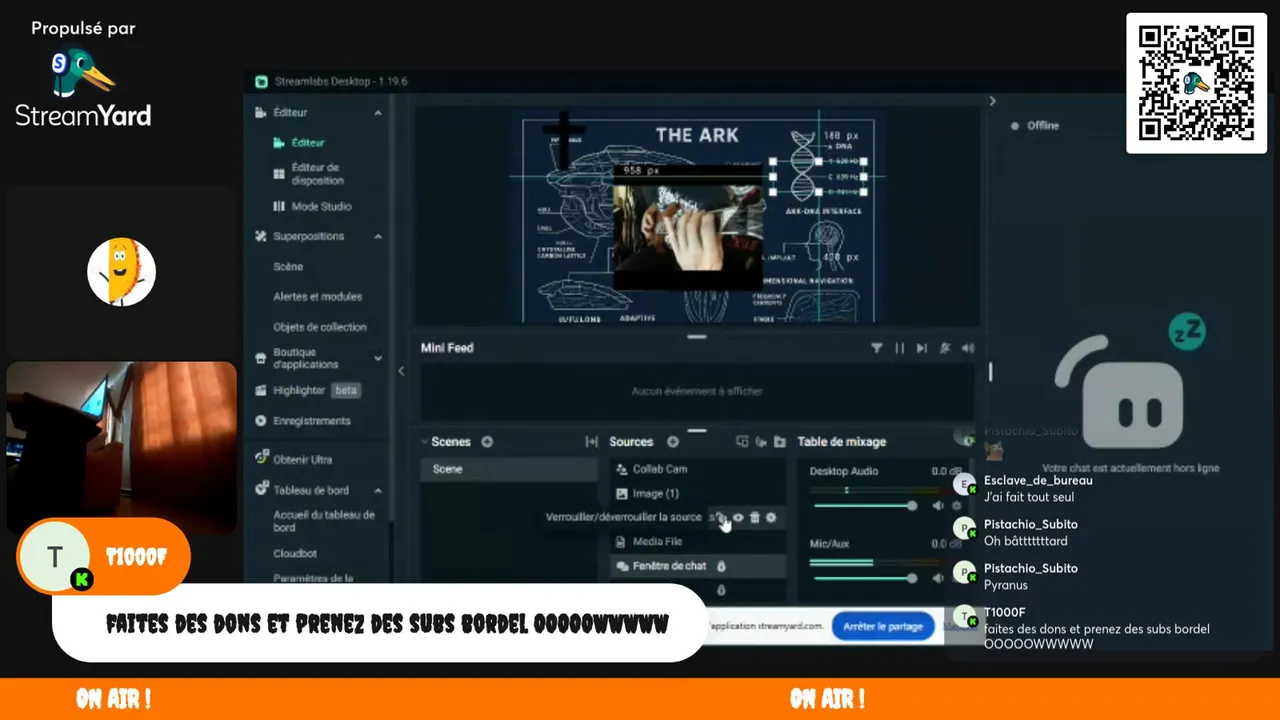
Task: Click the first icon right of the Sources title
Action: tap(742, 442)
